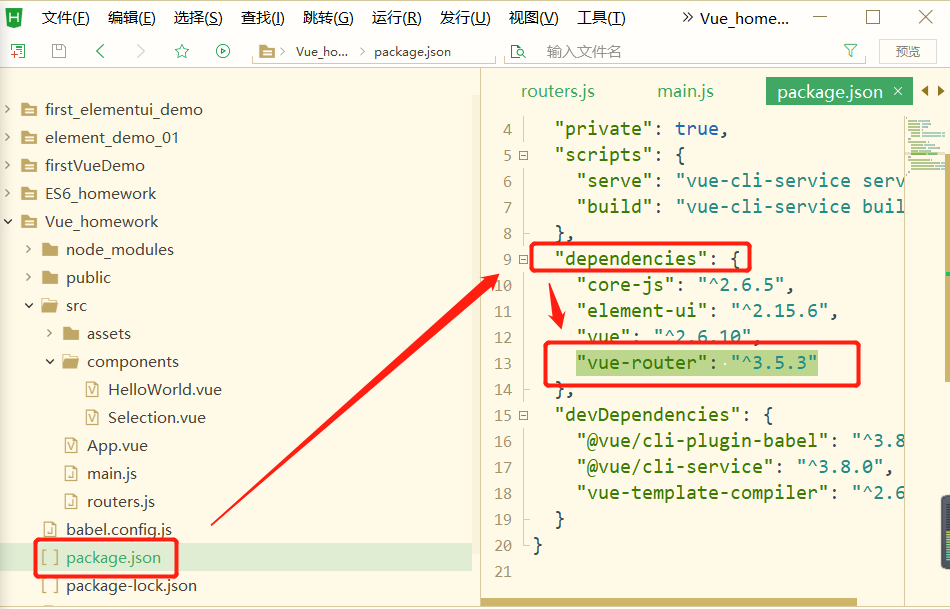Click the App.vue file icon
Image resolution: width=950 pixels, height=609 pixels.
pyautogui.click(x=71, y=445)
